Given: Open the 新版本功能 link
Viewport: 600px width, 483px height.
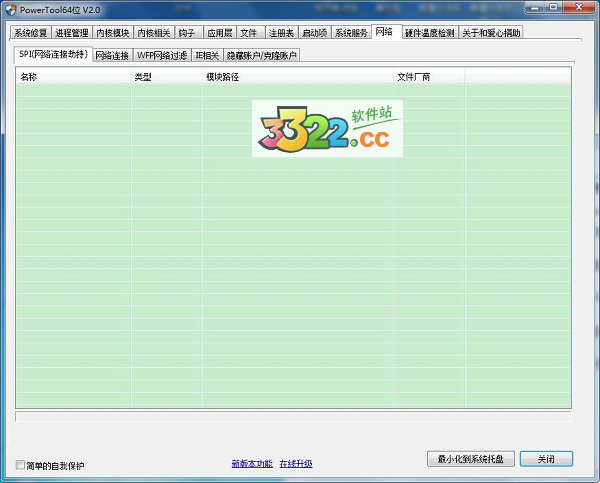Looking at the screenshot, I should click(x=252, y=464).
